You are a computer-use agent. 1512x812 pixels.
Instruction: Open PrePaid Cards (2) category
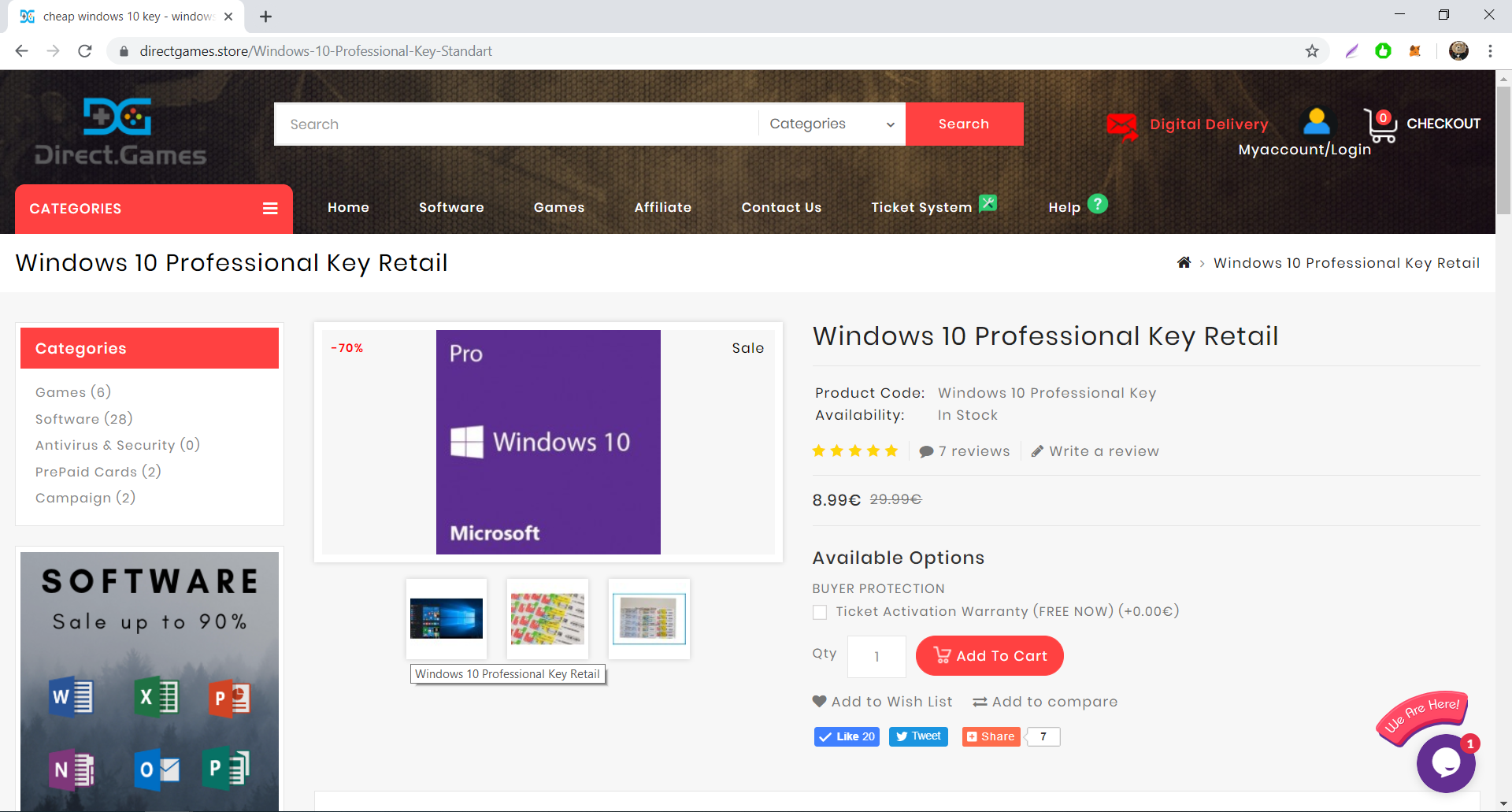pyautogui.click(x=98, y=472)
